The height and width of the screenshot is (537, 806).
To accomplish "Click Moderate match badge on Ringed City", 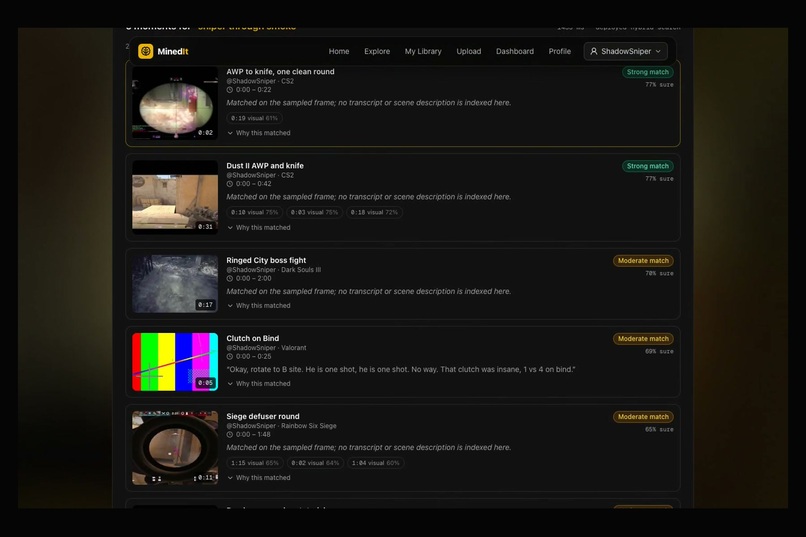I will pyautogui.click(x=643, y=261).
